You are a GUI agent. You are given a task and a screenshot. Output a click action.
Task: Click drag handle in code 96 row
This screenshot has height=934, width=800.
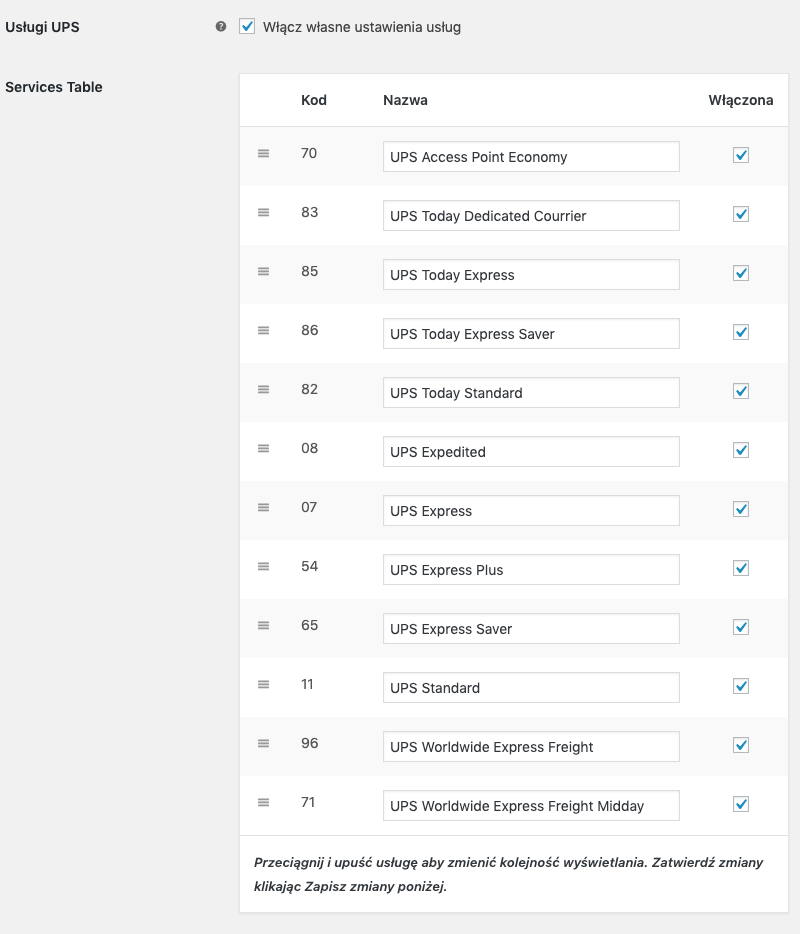263,743
